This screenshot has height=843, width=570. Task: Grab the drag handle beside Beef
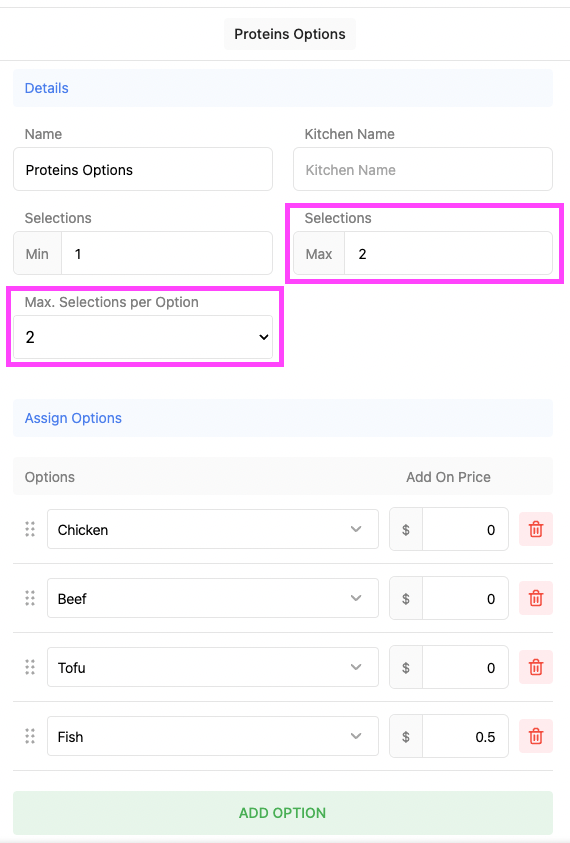(30, 598)
